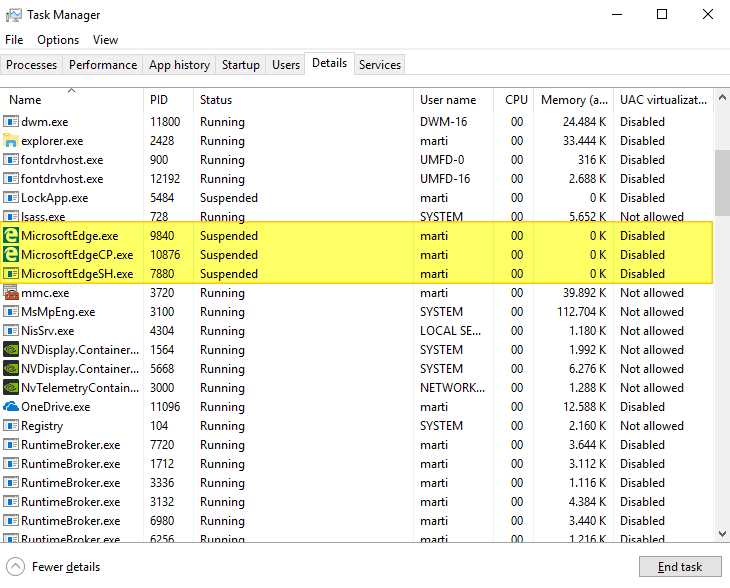Screen dimensions: 730x588
Task: Click the Fewer details link
Action: click(66, 567)
